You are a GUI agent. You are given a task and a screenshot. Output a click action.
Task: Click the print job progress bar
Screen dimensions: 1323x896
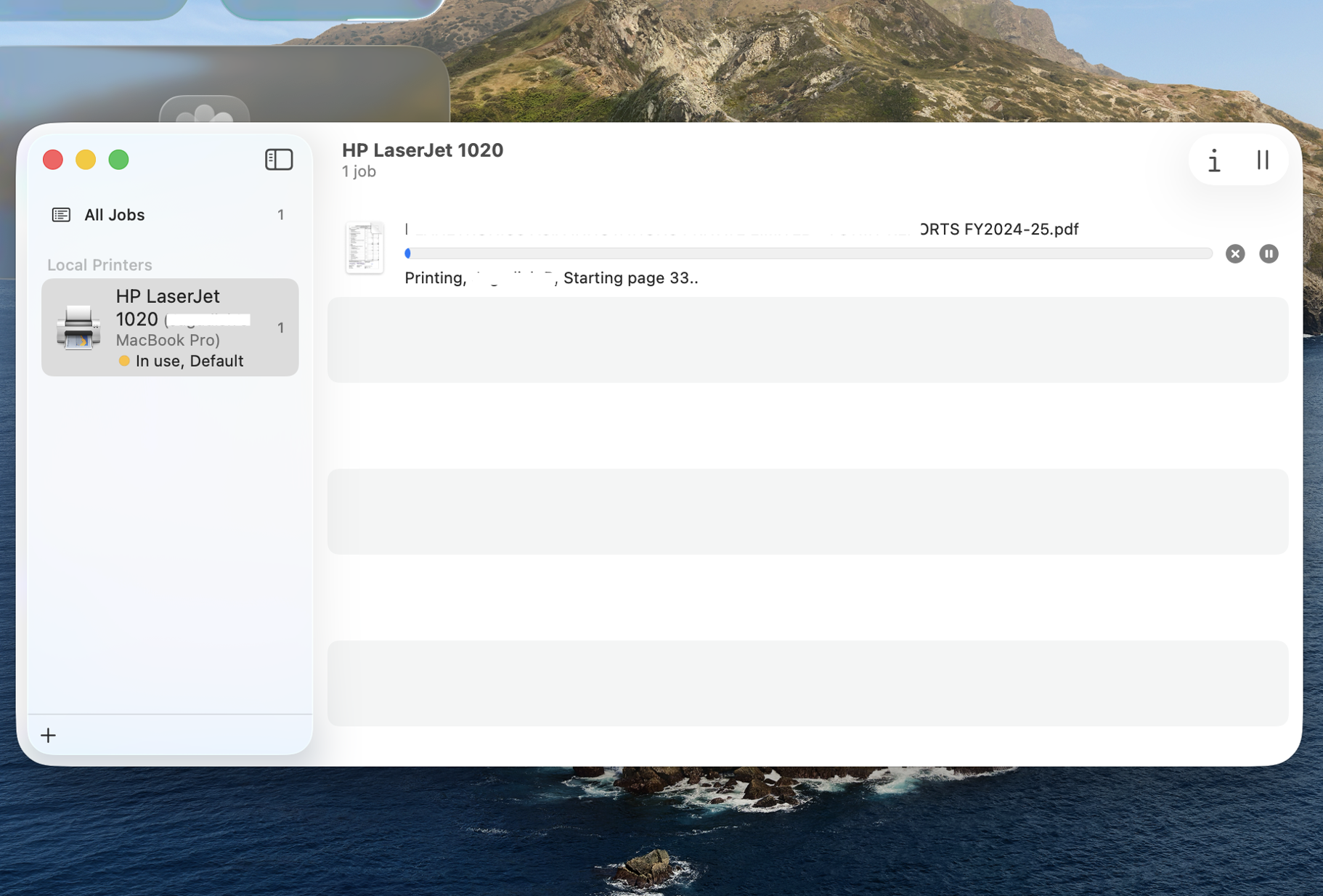tap(809, 253)
